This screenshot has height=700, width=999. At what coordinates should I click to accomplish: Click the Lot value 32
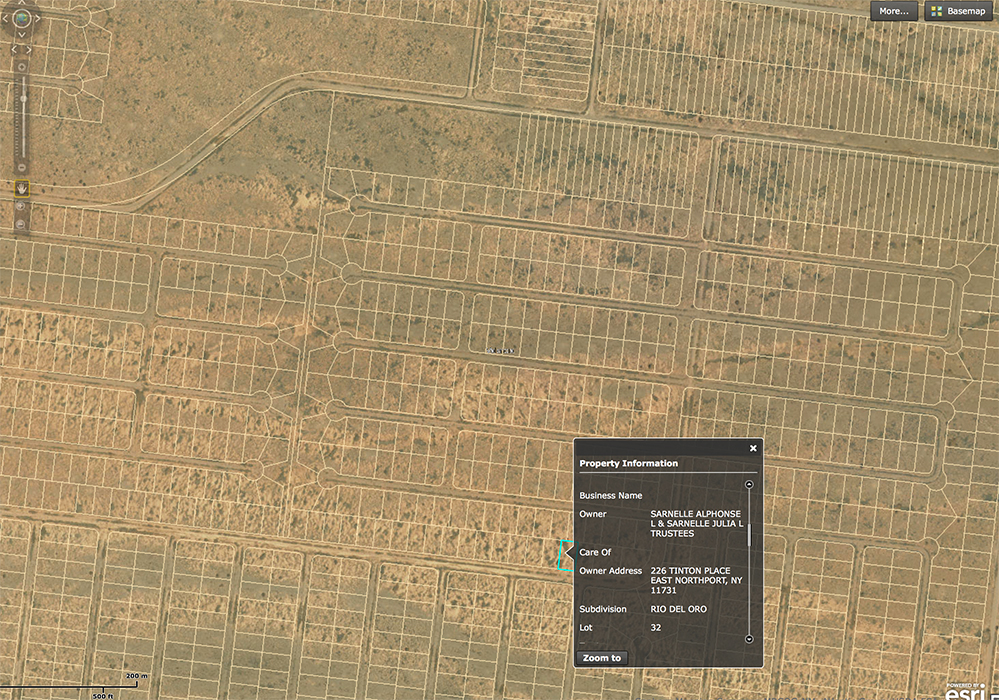656,627
